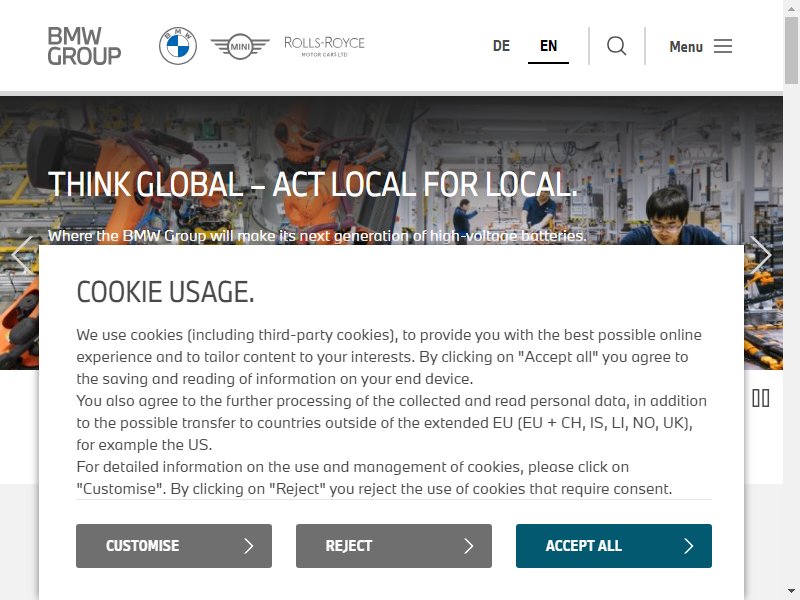
Task: Click the Menu label
Action: [686, 46]
